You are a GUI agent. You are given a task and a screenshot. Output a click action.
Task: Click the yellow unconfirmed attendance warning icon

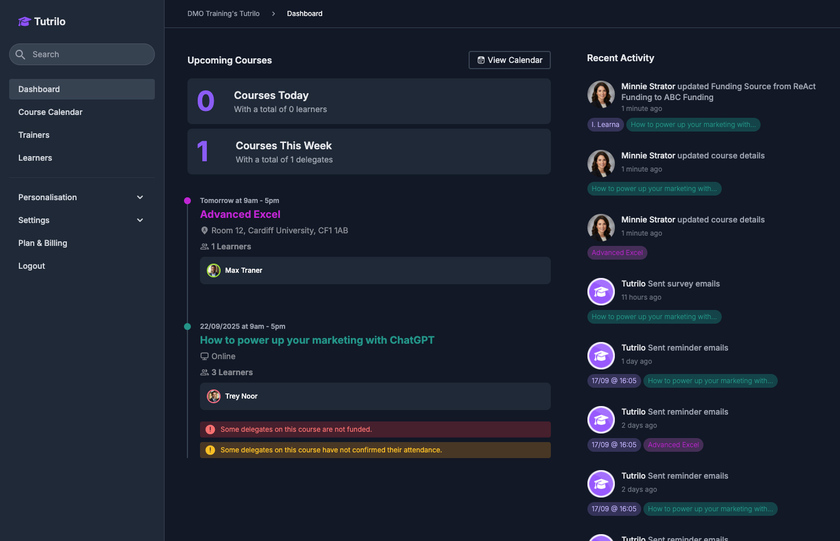point(210,450)
